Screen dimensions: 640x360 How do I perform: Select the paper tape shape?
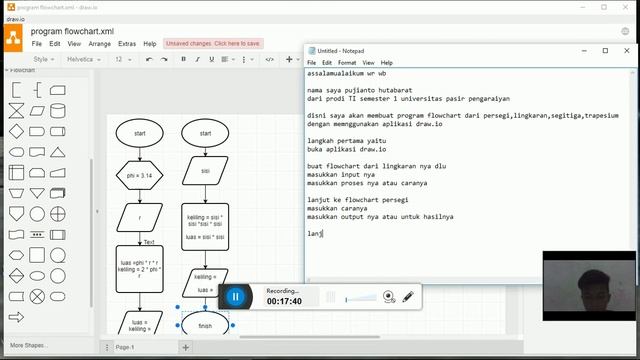point(16,235)
